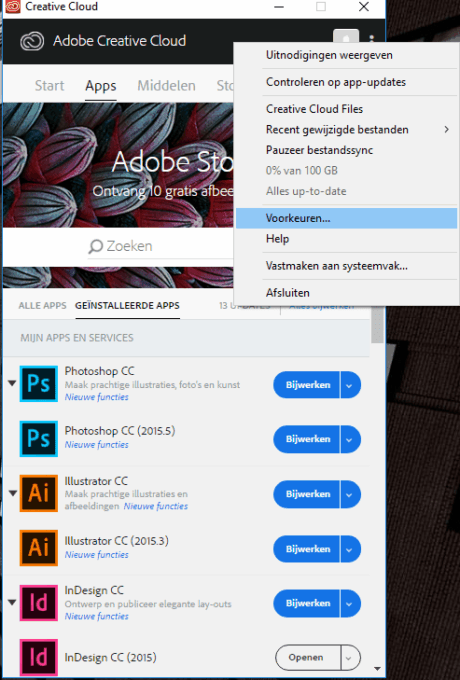Click the Zoeken search field
This screenshot has height=680, width=460.
click(x=160, y=247)
